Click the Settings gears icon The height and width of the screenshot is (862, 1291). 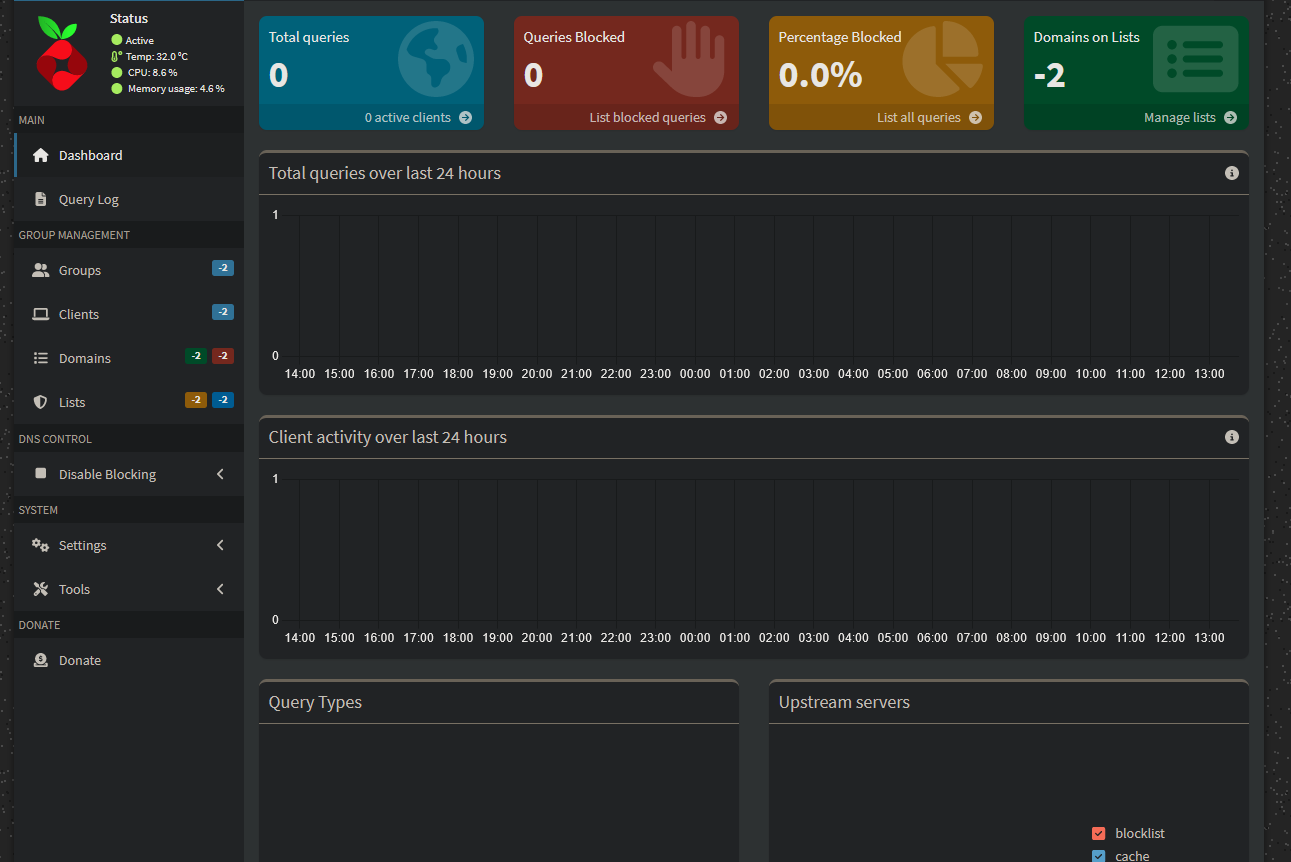[x=41, y=545]
